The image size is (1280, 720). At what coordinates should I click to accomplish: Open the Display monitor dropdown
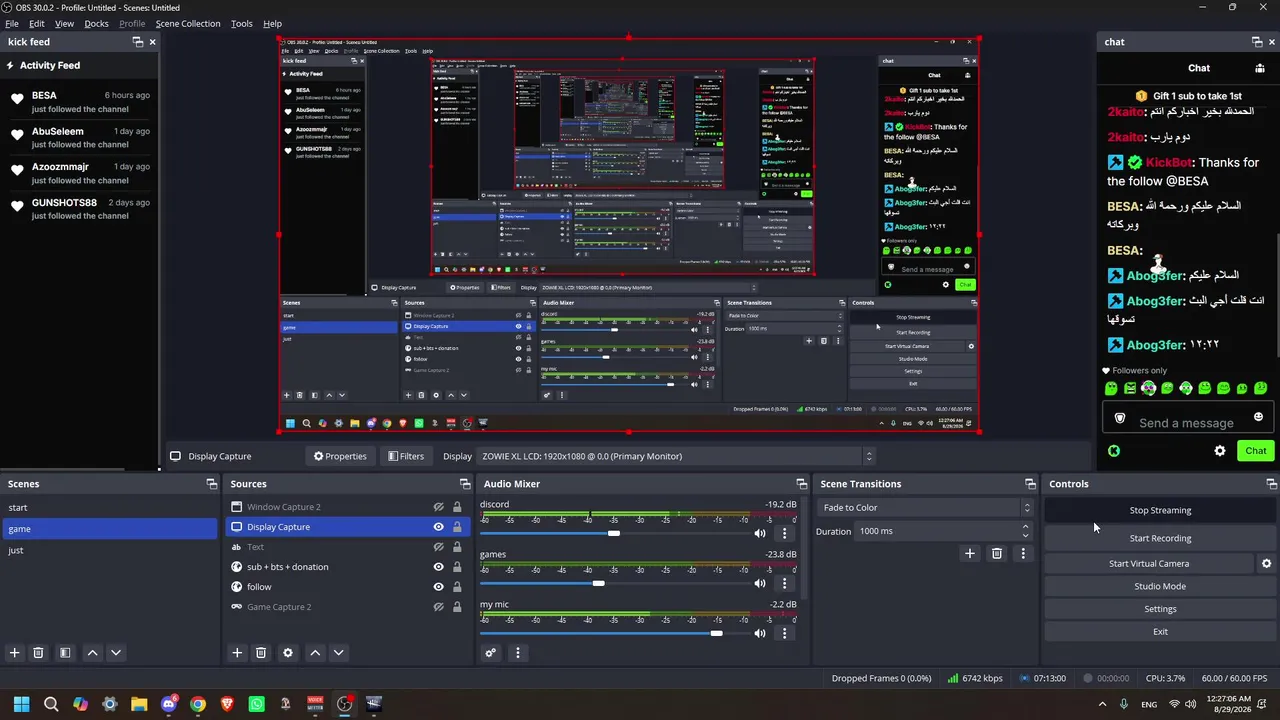click(x=677, y=456)
